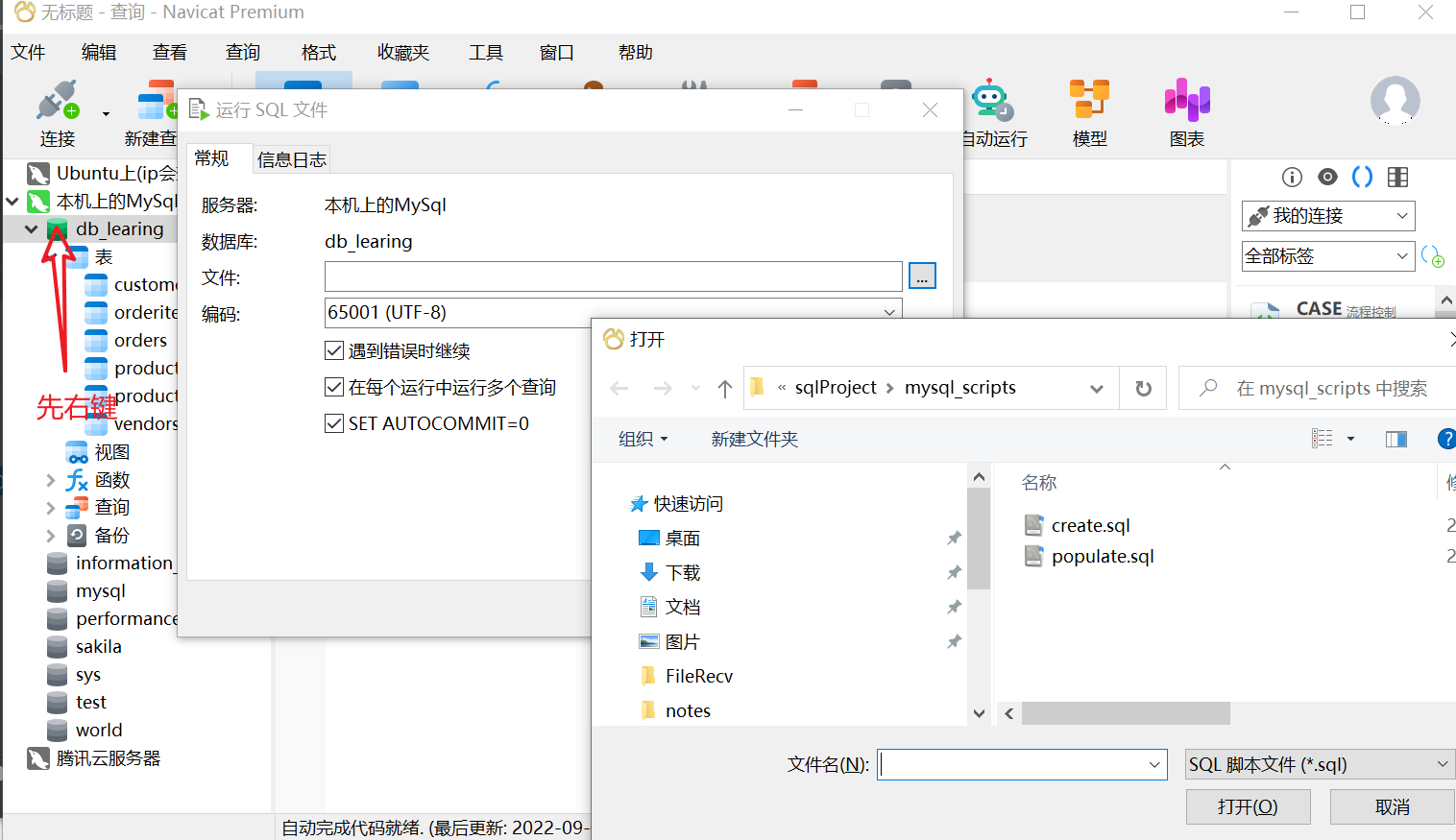Click 新建文件夹 in Open dialog
Image resolution: width=1456 pixels, height=840 pixels.
click(755, 439)
